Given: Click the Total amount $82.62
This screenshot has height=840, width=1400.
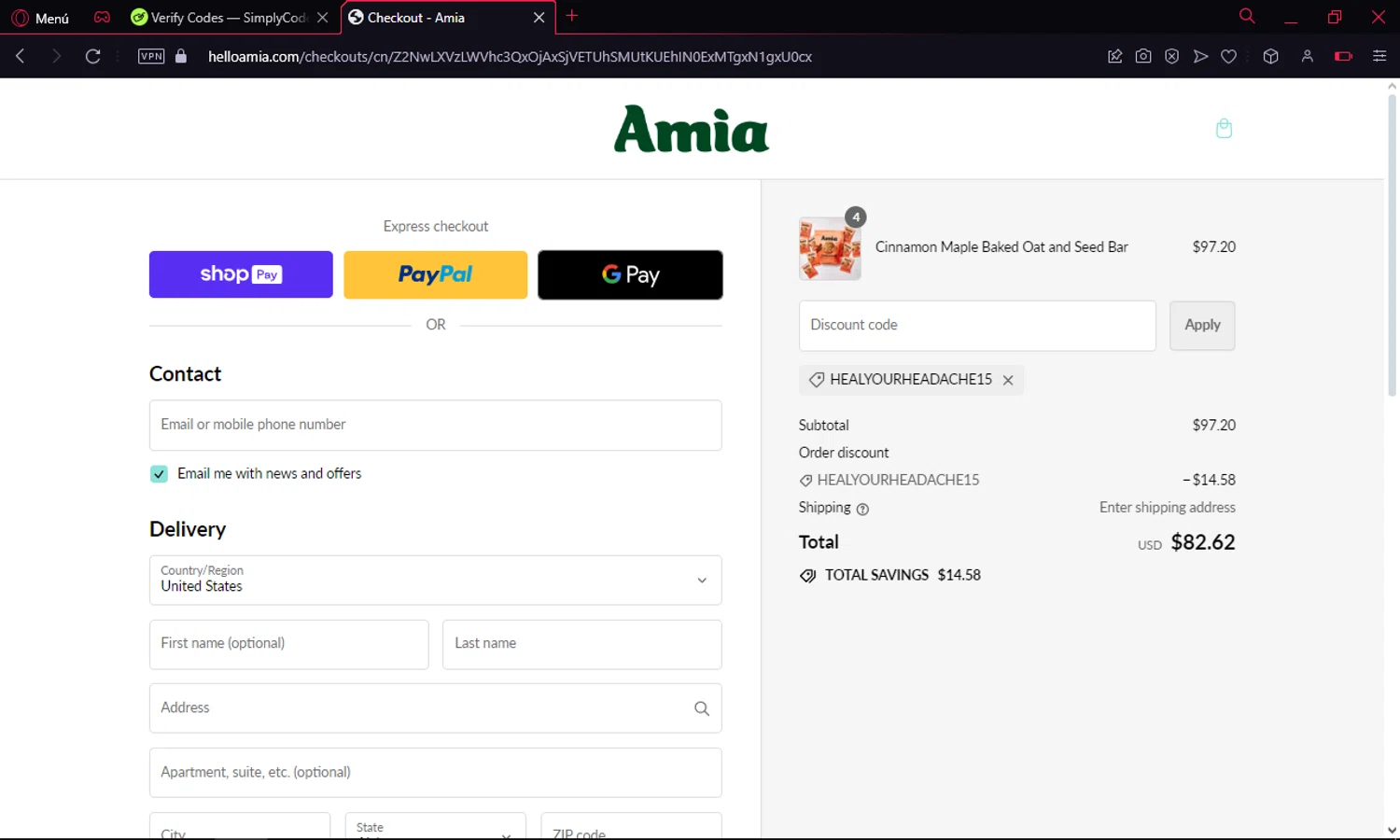Looking at the screenshot, I should tap(1202, 542).
